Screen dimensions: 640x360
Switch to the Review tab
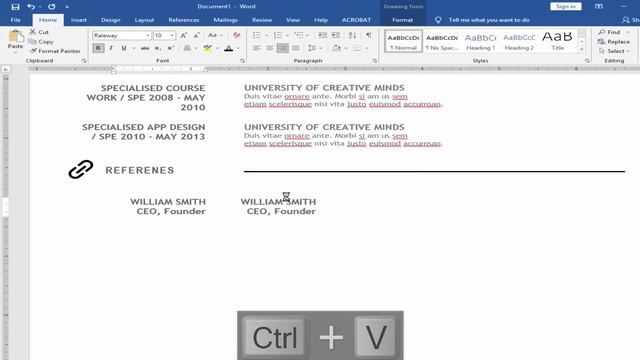point(262,20)
